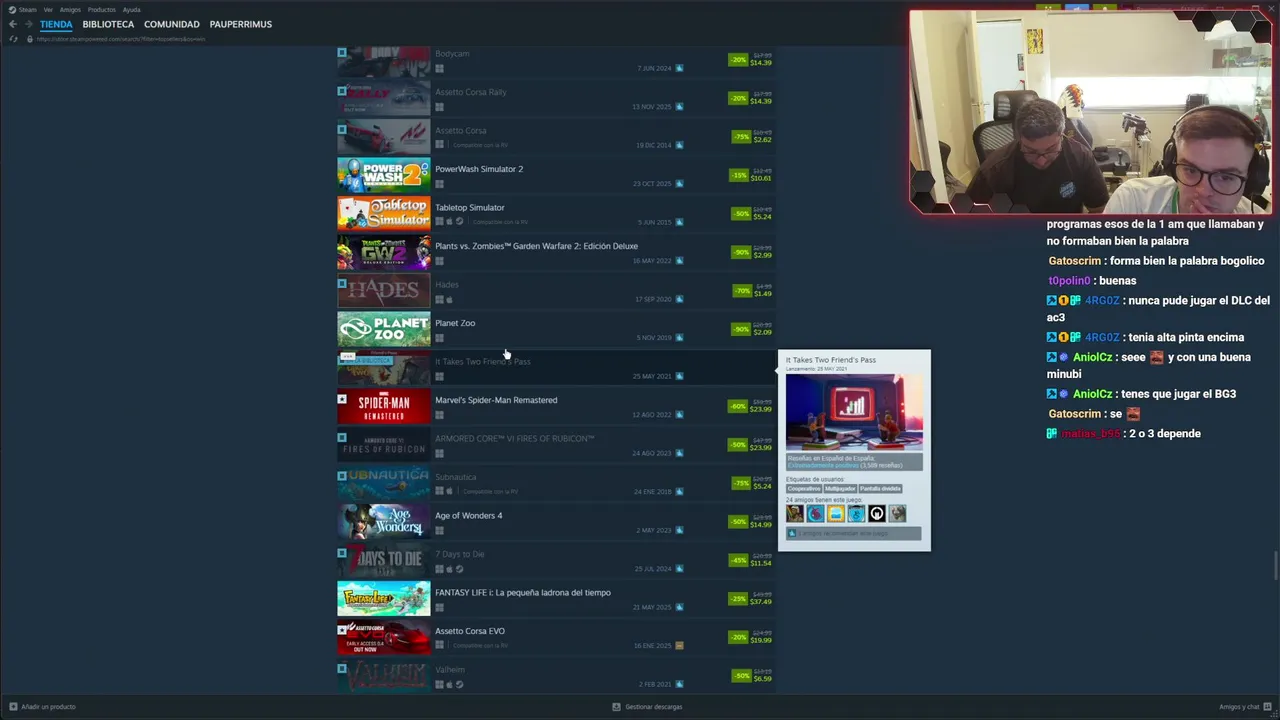The width and height of the screenshot is (1280, 720).
Task: Click Apple platform icon under Hades
Action: click(449, 299)
